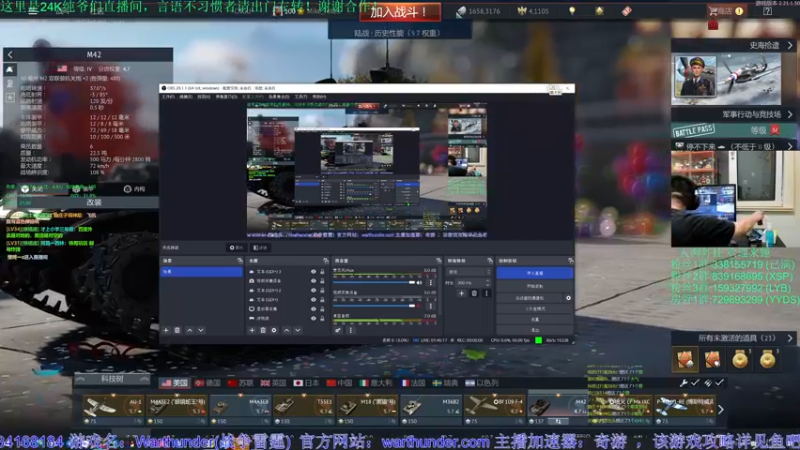Open the lightbulb icon in the game's top bar
The width and height of the screenshot is (800, 450).
tap(572, 11)
